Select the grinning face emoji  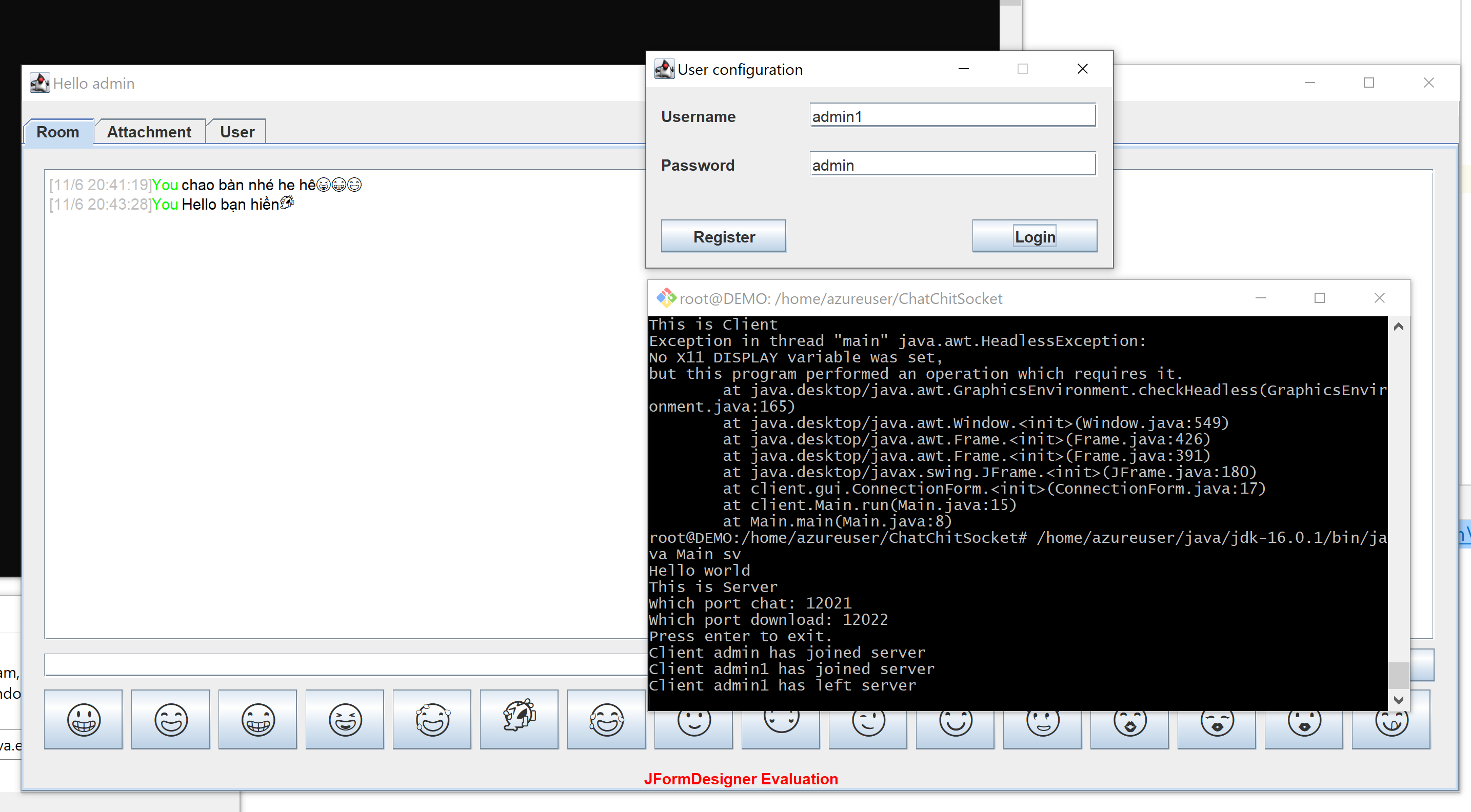coord(84,719)
